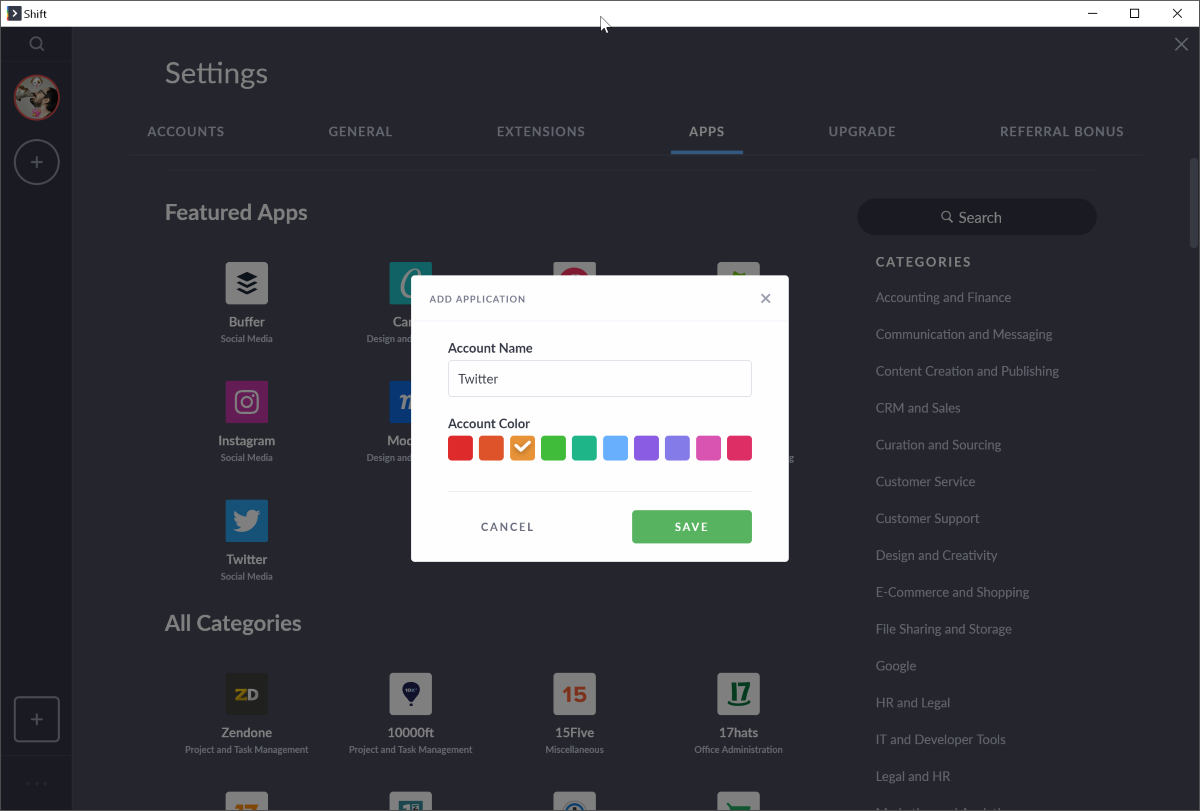The width and height of the screenshot is (1200, 811).
Task: Open IT and Developer Tools category
Action: pos(940,740)
